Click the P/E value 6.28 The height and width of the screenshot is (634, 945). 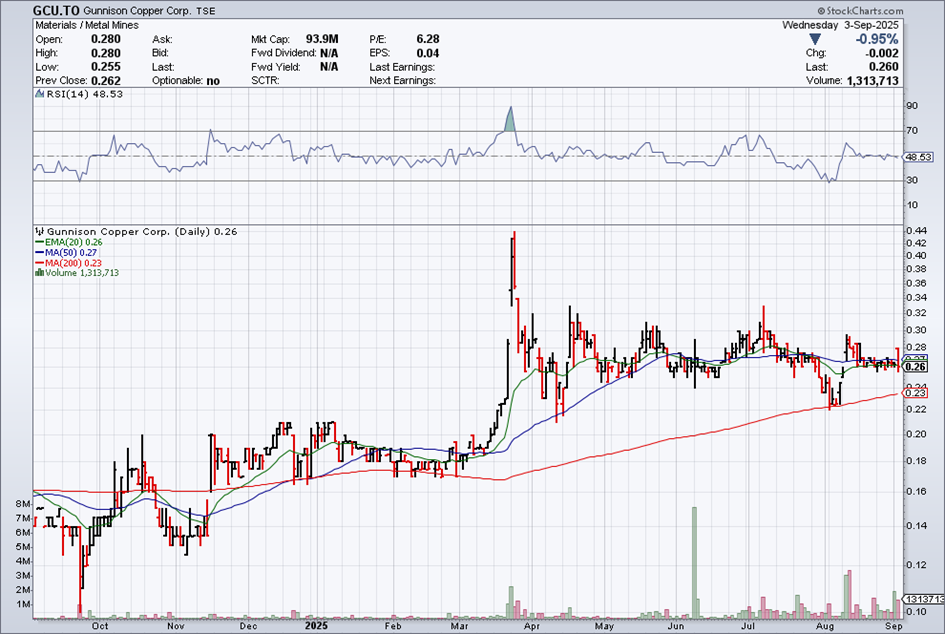pyautogui.click(x=428, y=39)
